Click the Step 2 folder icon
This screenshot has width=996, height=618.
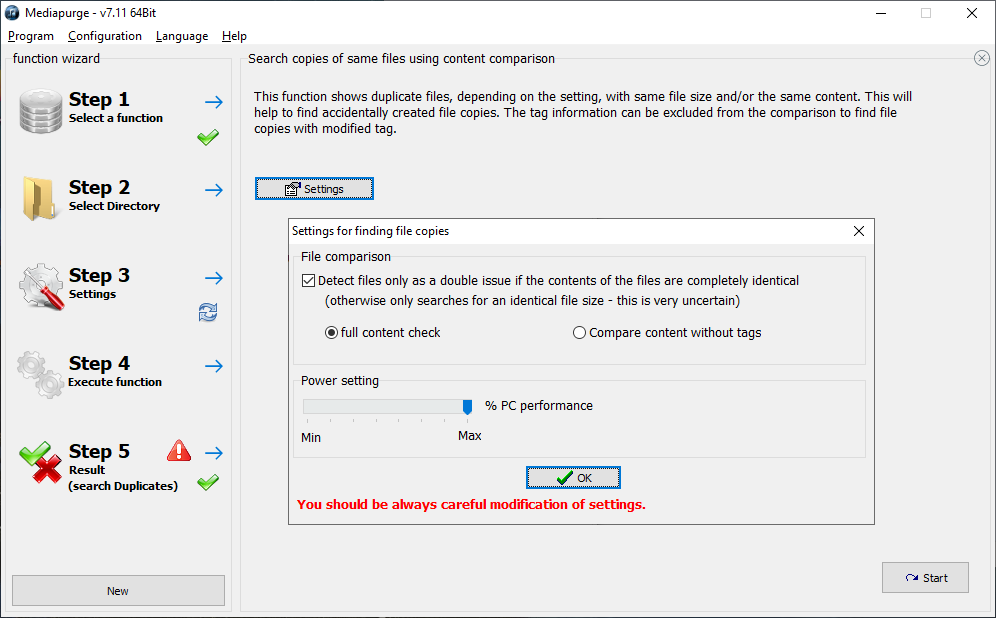click(x=39, y=198)
